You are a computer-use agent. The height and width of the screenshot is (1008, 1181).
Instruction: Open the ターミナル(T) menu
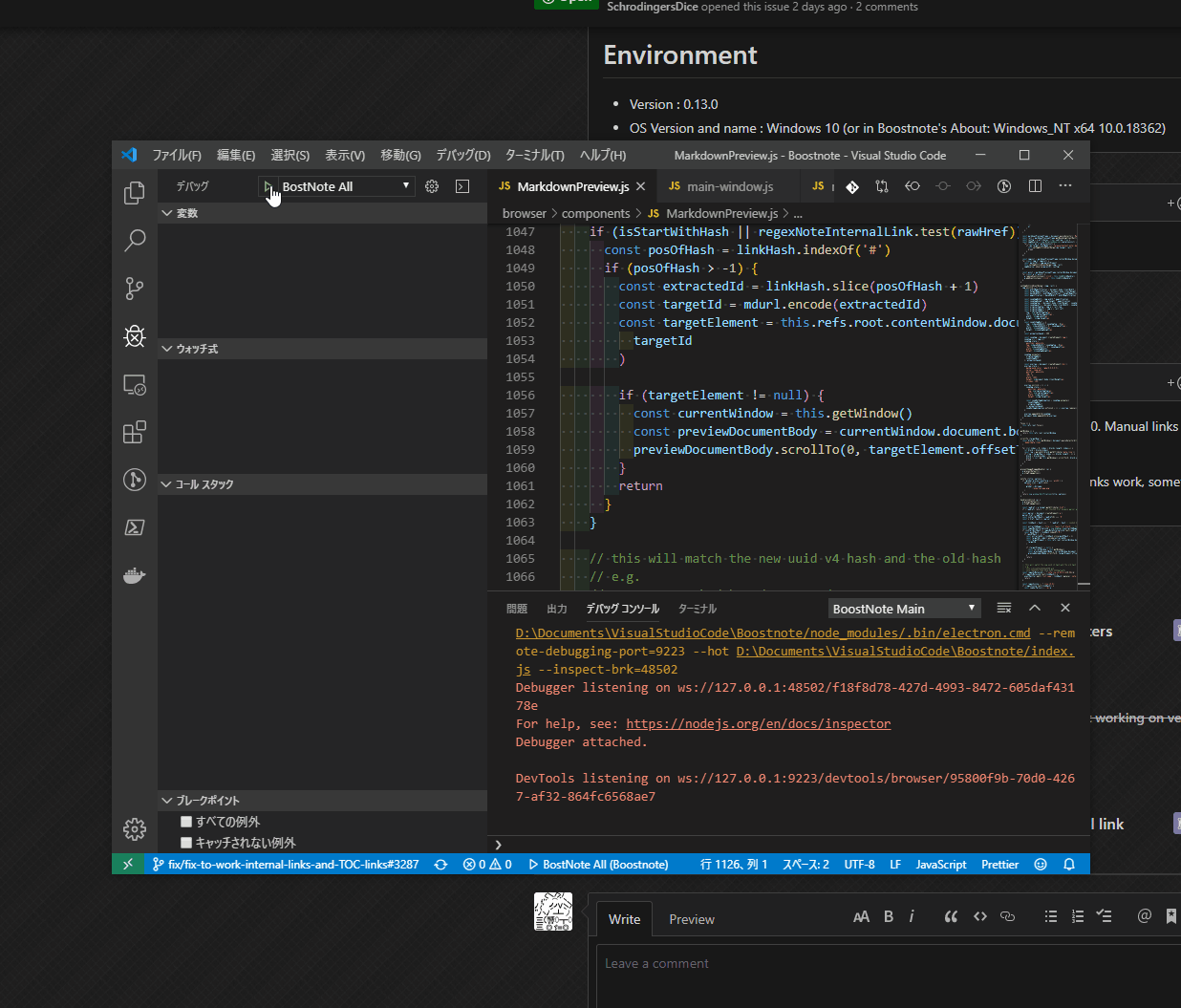coord(534,155)
